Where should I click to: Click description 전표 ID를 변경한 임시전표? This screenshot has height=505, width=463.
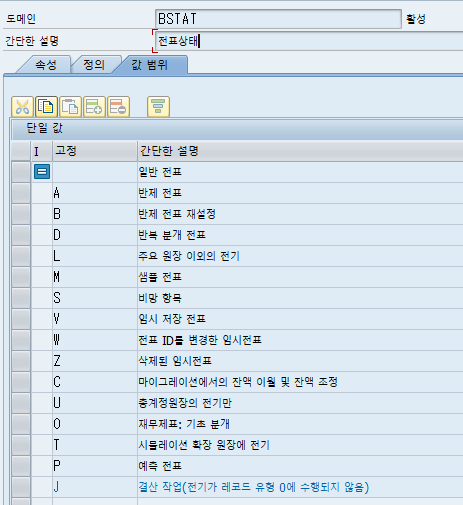coord(200,340)
